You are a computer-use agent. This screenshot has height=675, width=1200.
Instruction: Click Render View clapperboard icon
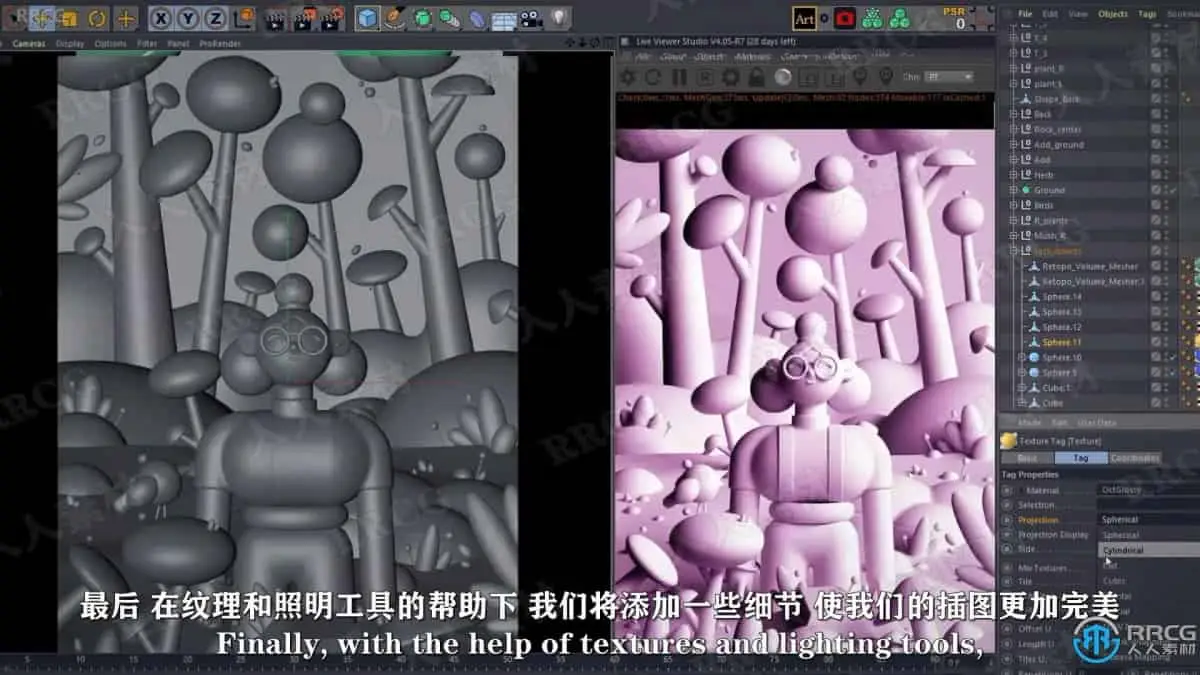point(274,18)
